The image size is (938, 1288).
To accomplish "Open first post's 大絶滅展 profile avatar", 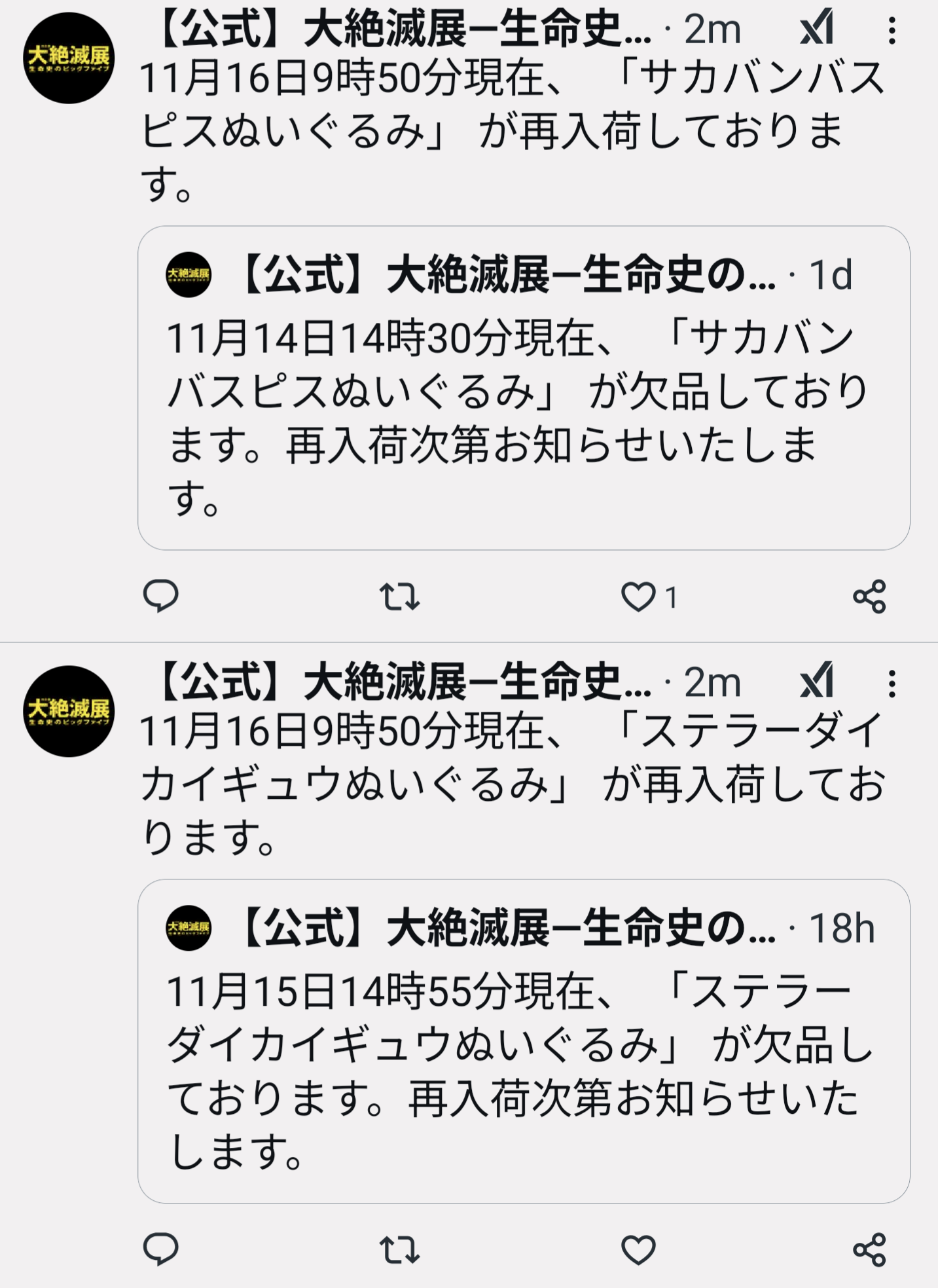I will coord(69,58).
